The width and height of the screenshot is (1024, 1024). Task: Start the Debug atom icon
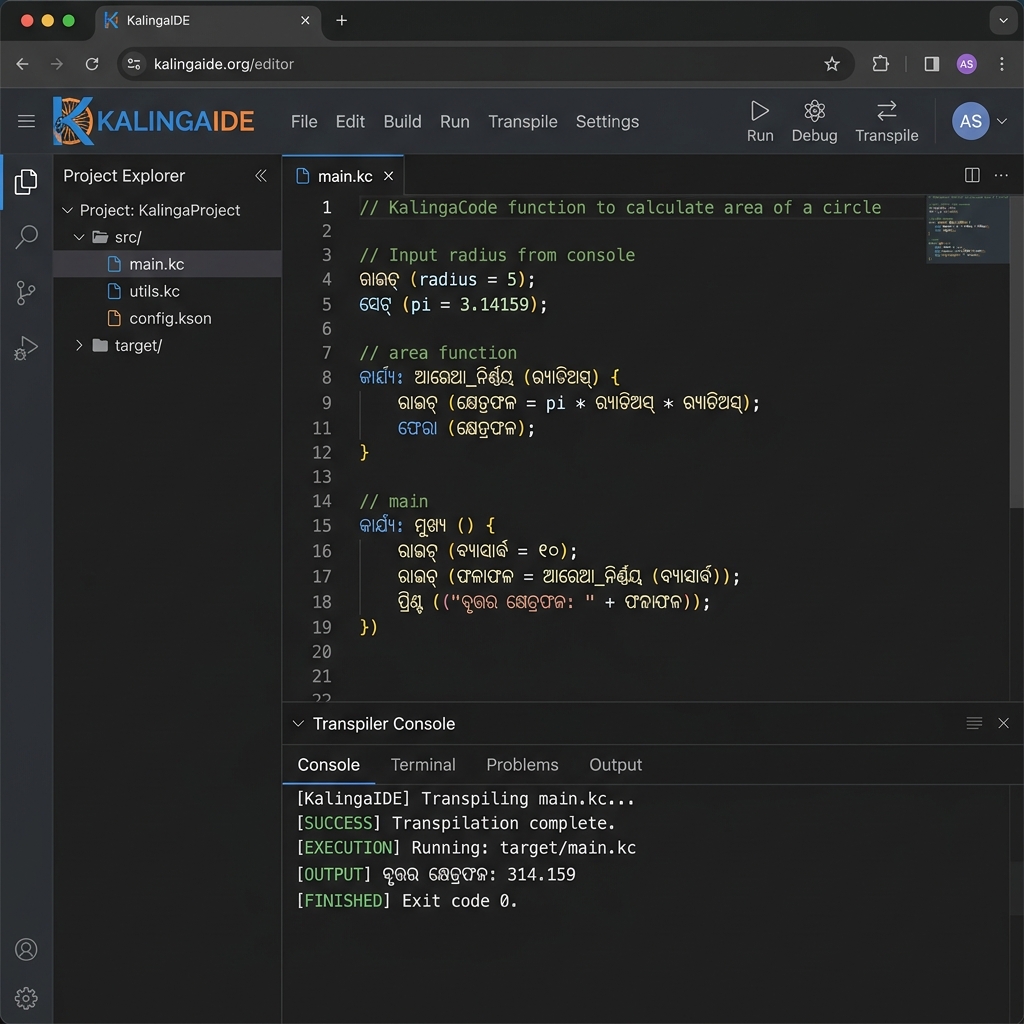(814, 112)
